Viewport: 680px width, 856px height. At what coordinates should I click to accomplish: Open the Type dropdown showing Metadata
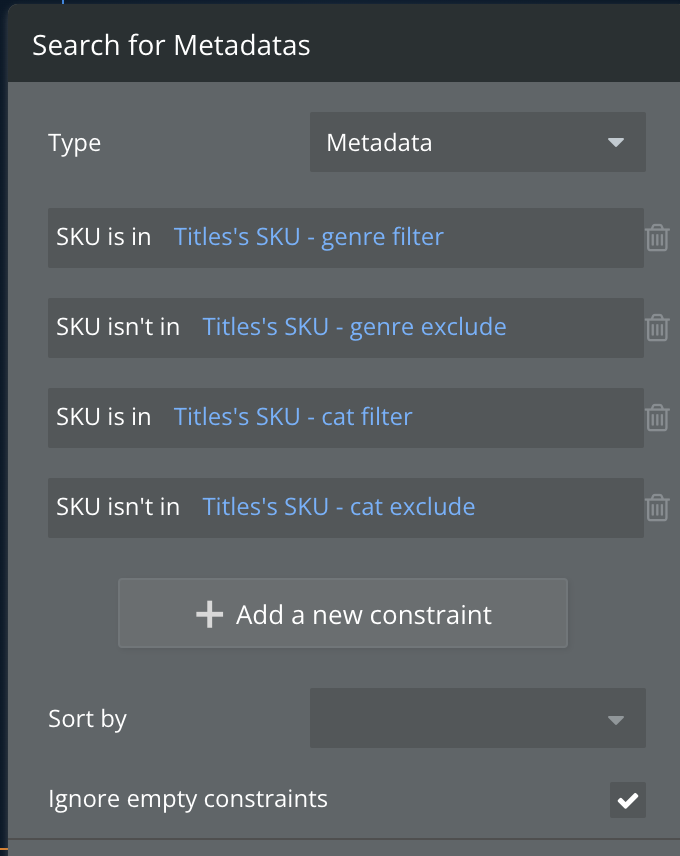(477, 142)
